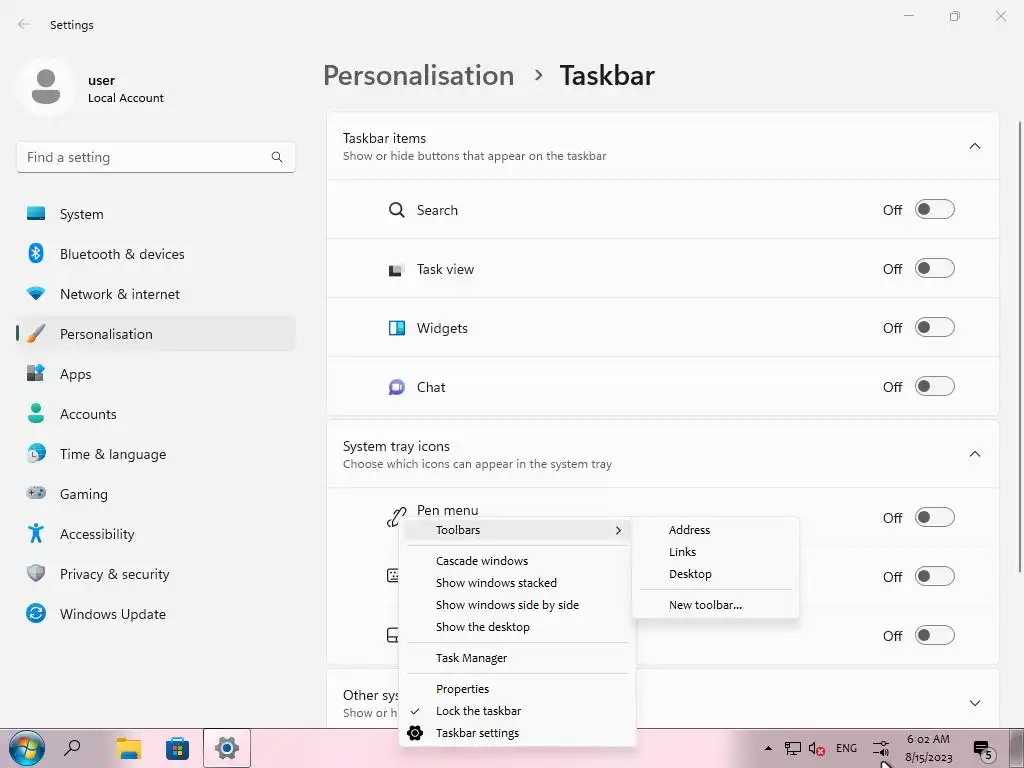Open Windows Update settings

tap(155, 614)
